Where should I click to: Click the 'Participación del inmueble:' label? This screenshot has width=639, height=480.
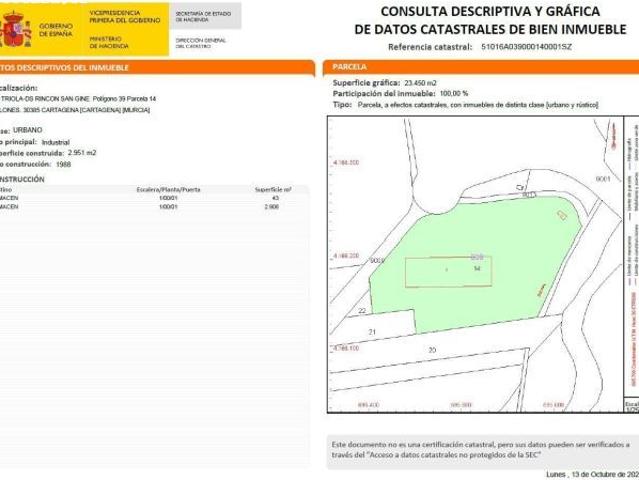[384, 94]
